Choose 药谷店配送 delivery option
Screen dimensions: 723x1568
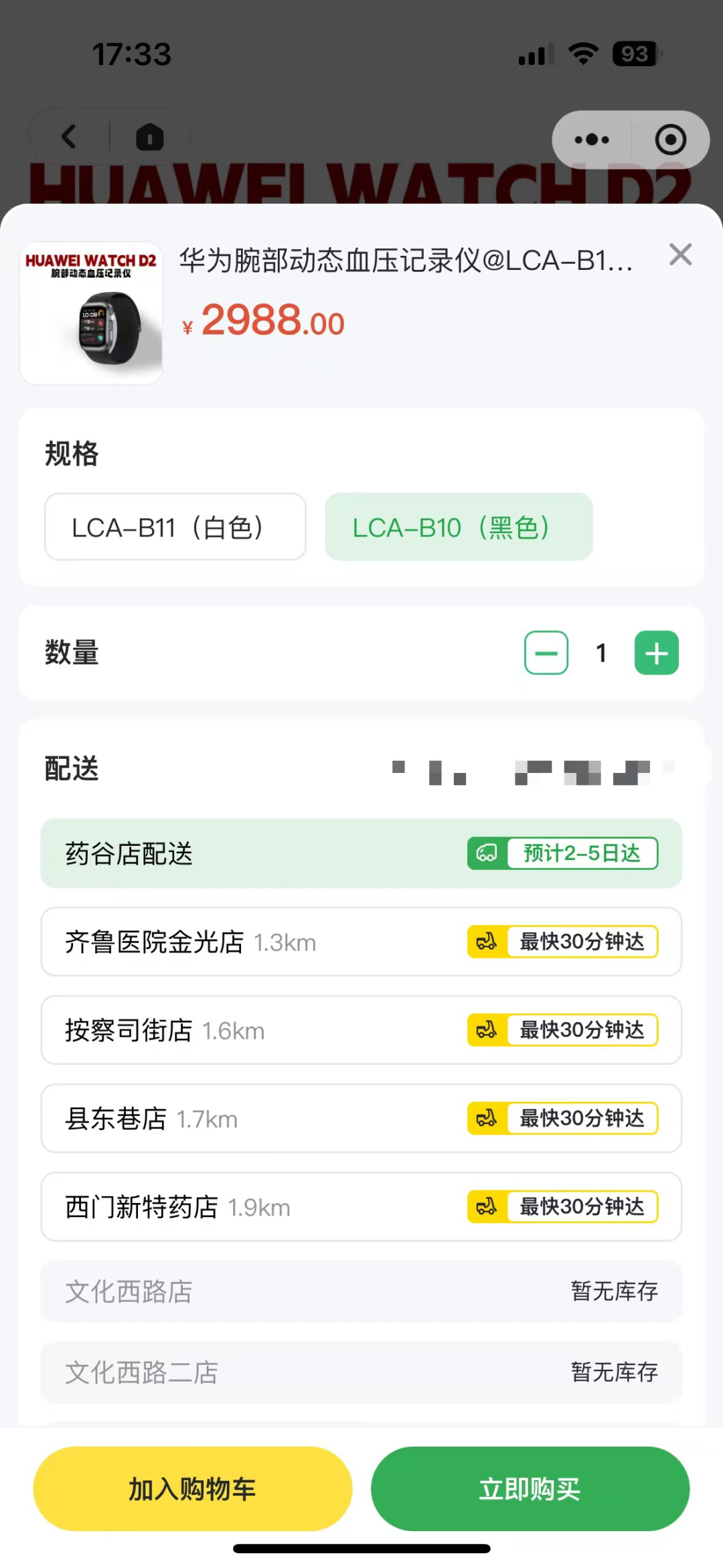[x=361, y=853]
